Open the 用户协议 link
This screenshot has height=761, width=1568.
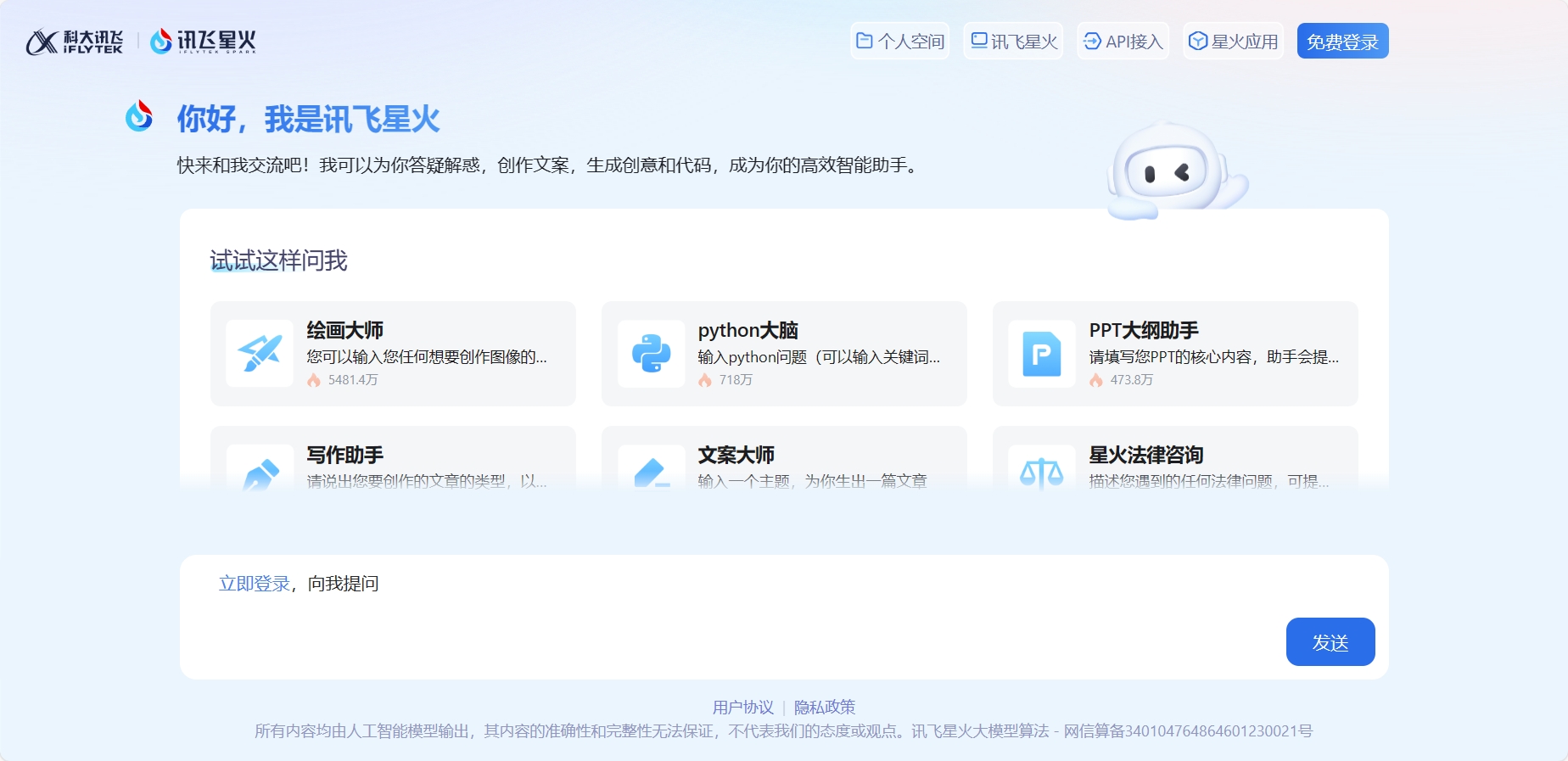point(743,707)
